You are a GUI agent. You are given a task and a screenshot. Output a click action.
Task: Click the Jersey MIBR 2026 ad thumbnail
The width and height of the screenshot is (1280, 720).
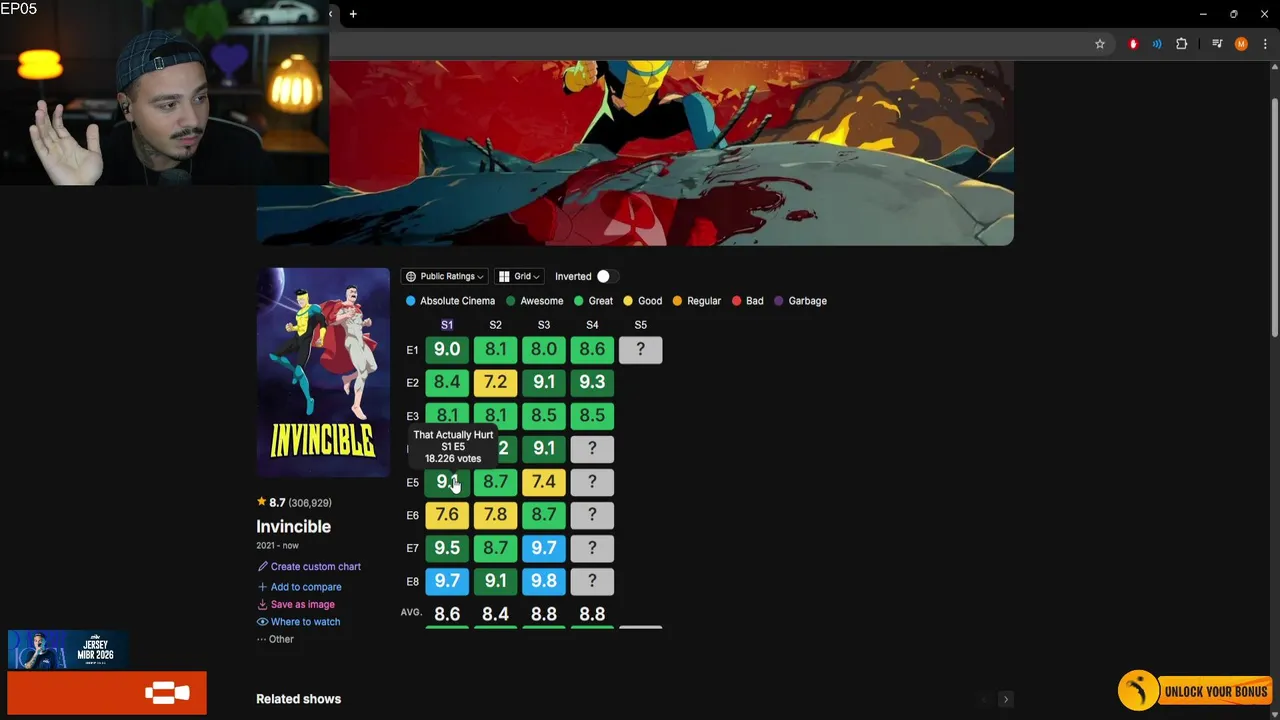(68, 650)
